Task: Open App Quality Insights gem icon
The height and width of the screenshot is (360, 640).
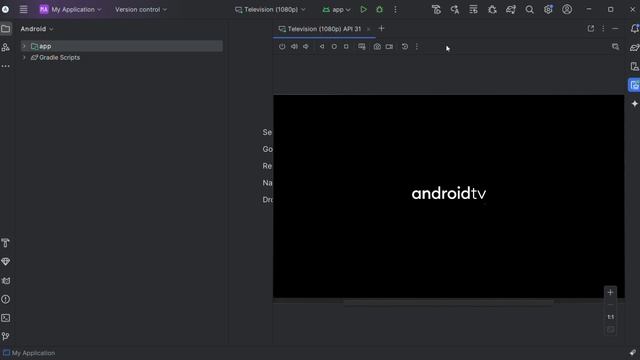Action: click(x=6, y=262)
